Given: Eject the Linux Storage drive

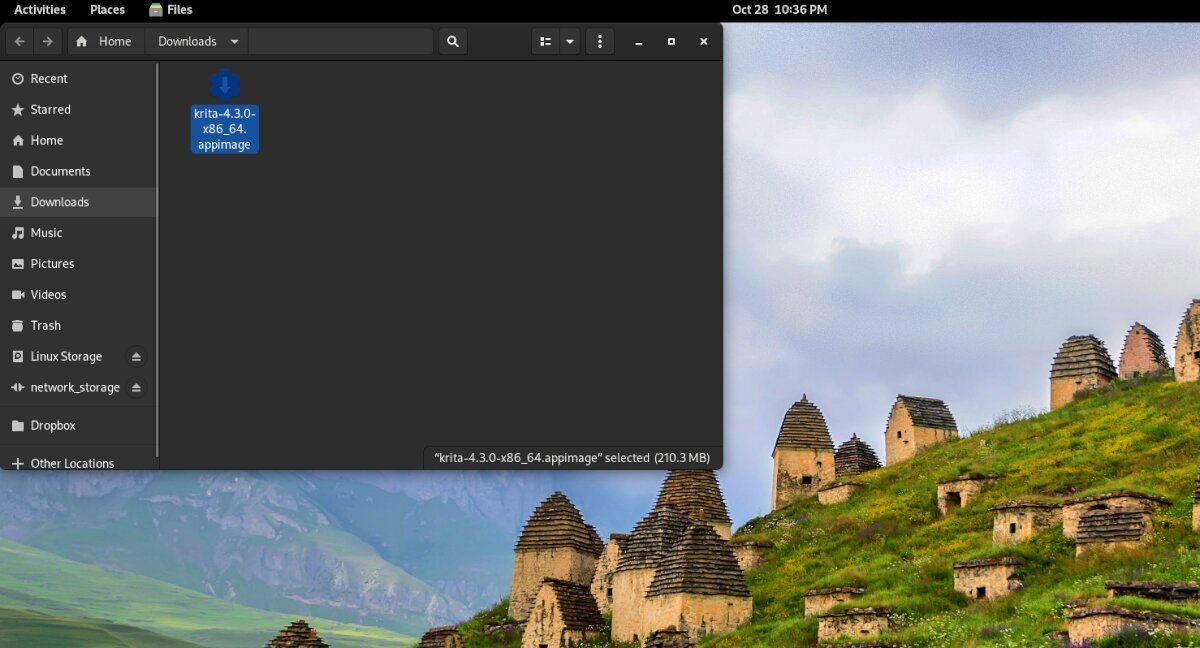Looking at the screenshot, I should (136, 356).
